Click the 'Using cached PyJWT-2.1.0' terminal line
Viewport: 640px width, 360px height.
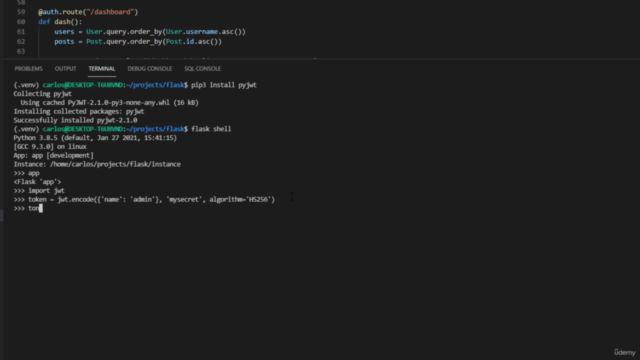pos(109,102)
